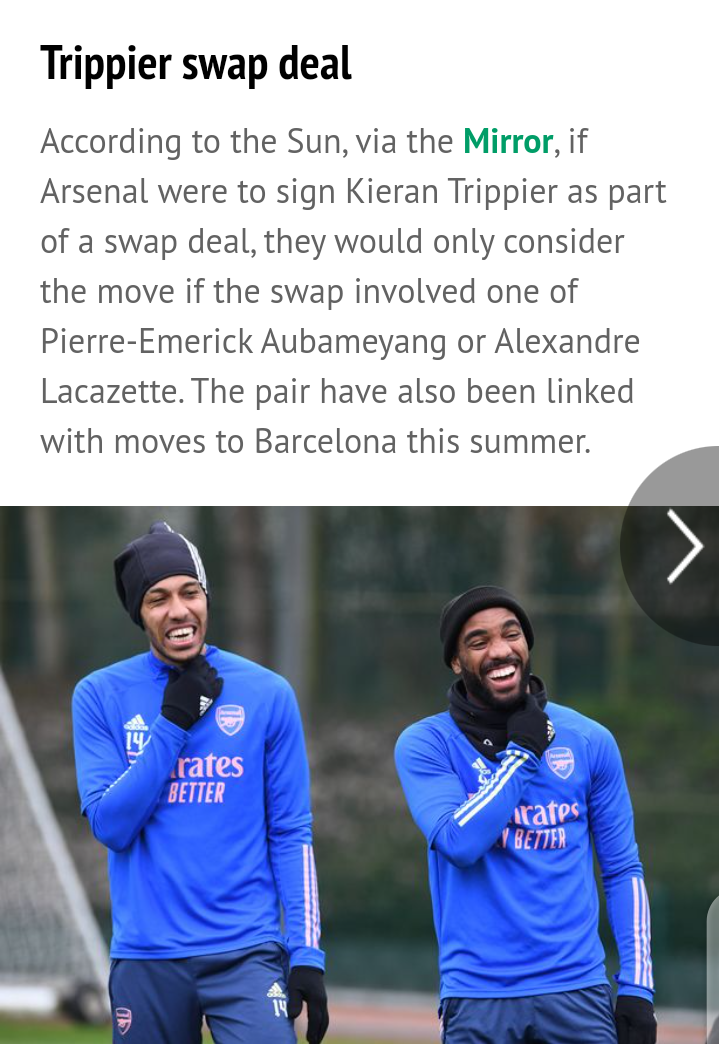
Task: Select the name Pierre-Emerick Aubameyang in text
Action: (x=243, y=342)
